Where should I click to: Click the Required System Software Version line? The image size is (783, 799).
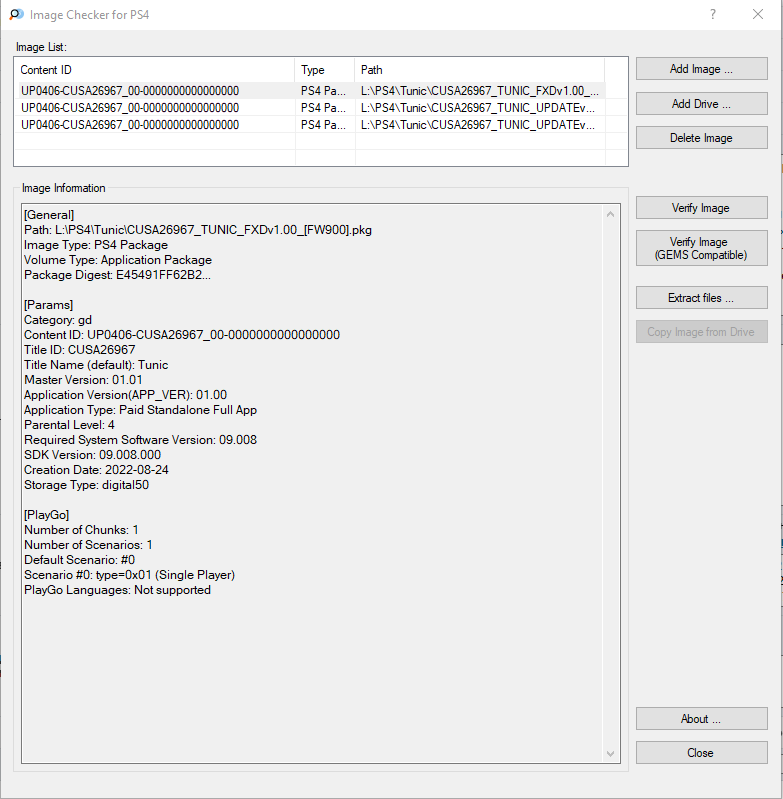click(x=140, y=440)
